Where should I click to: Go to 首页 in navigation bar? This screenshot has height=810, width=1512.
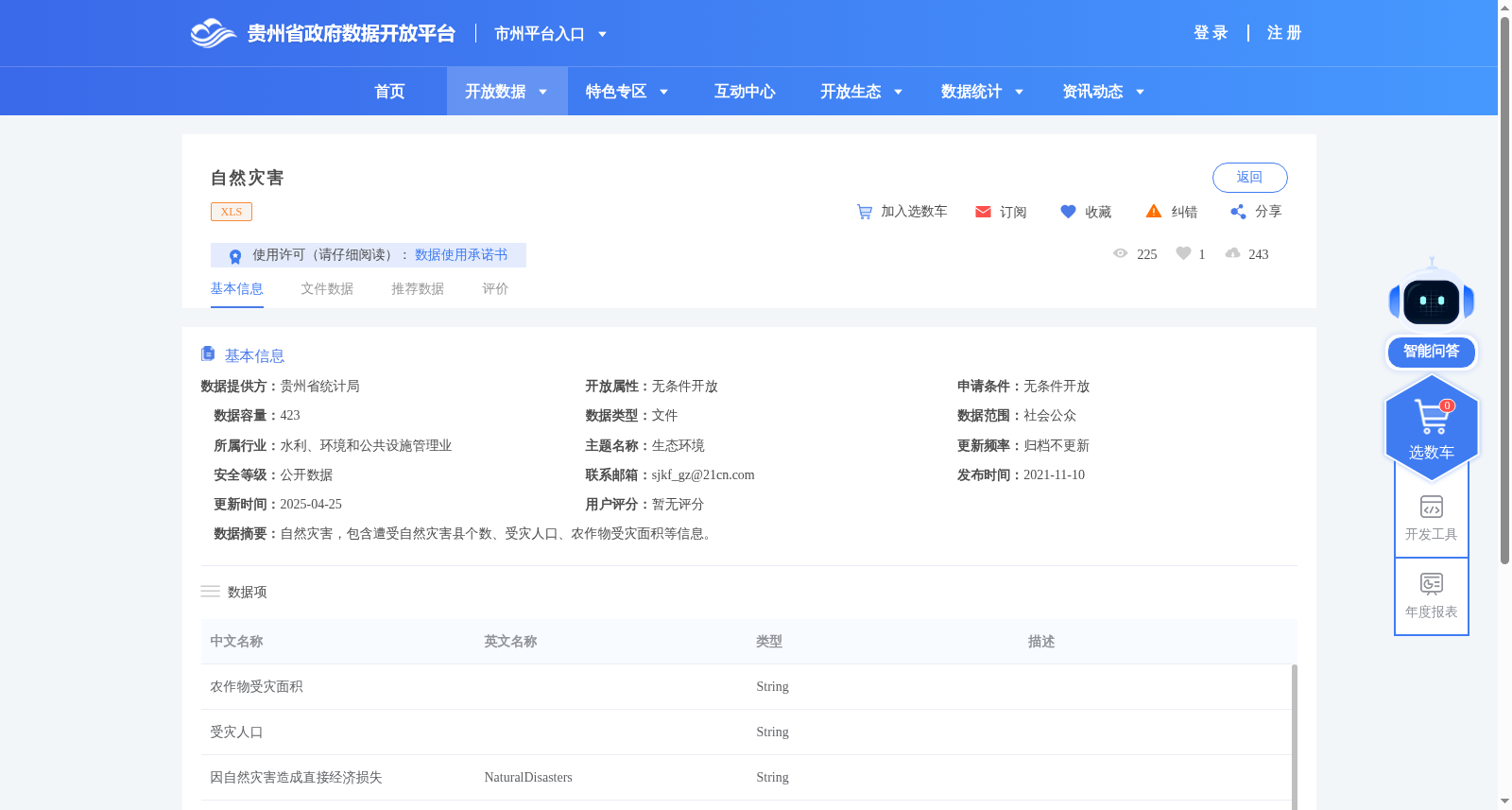pos(389,92)
